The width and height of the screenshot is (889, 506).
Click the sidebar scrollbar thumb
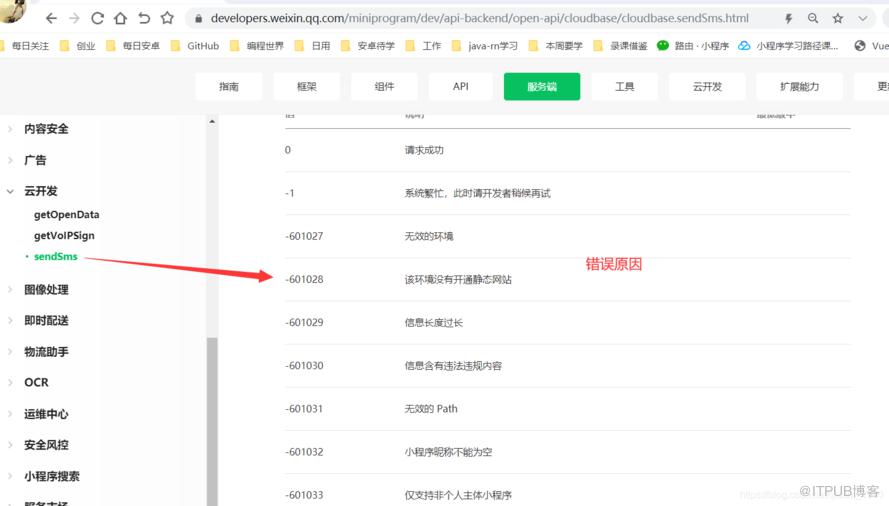point(212,421)
